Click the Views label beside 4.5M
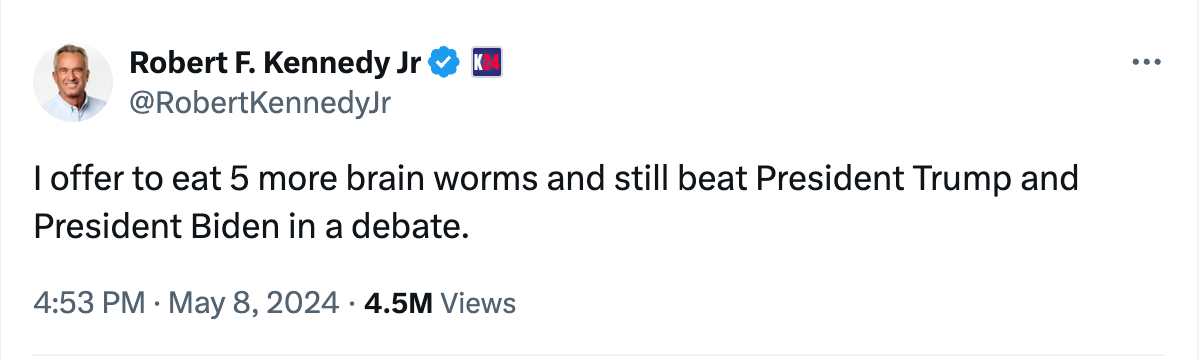This screenshot has height=360, width=1202. pyautogui.click(x=477, y=303)
